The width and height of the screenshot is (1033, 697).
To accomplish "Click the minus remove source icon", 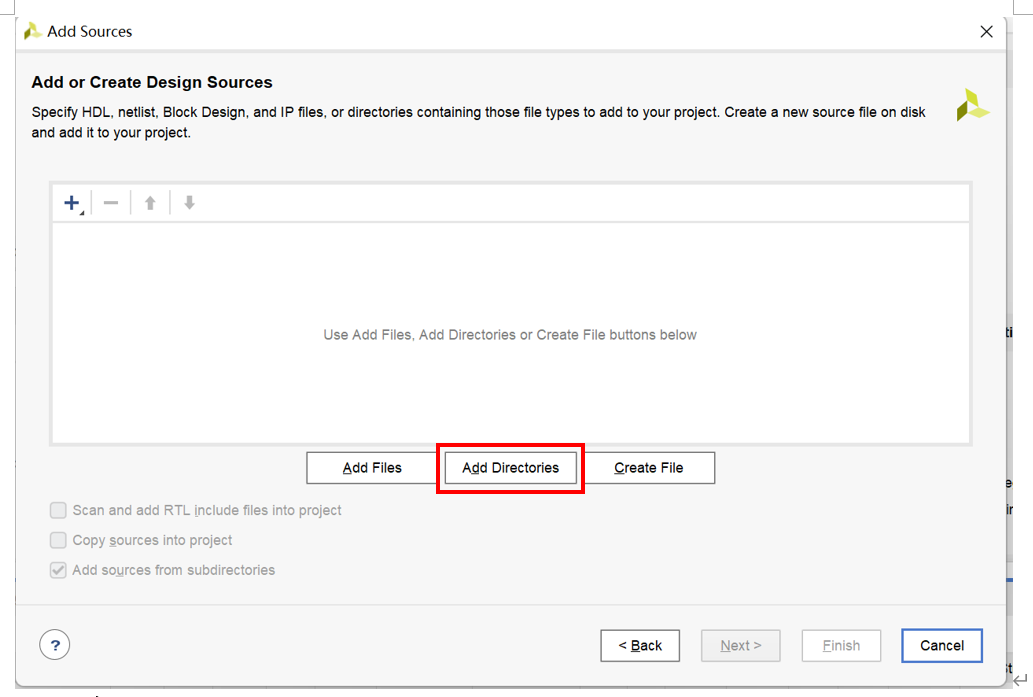I will pyautogui.click(x=111, y=203).
